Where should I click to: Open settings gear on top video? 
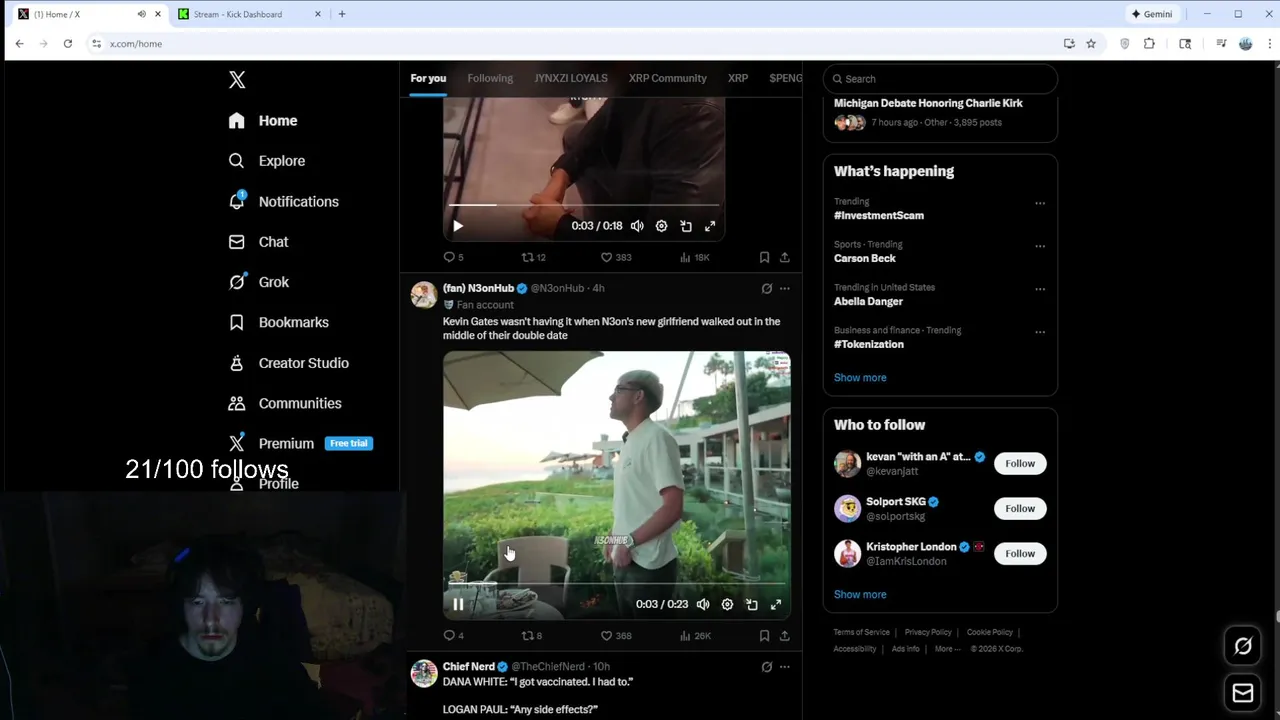tap(661, 226)
